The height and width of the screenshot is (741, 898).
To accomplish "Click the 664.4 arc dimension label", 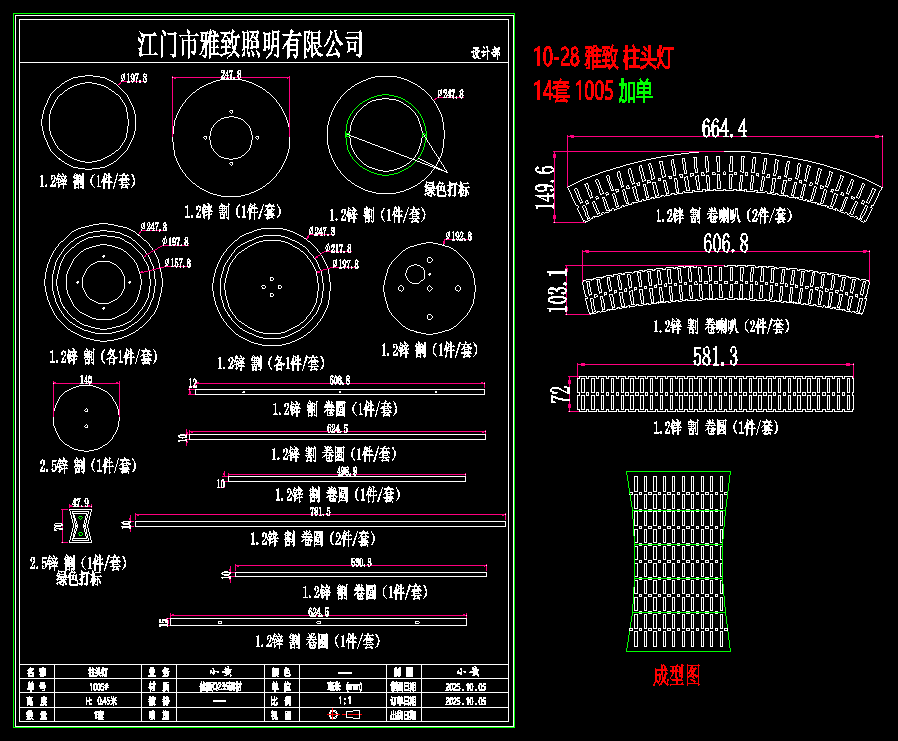I will [724, 128].
